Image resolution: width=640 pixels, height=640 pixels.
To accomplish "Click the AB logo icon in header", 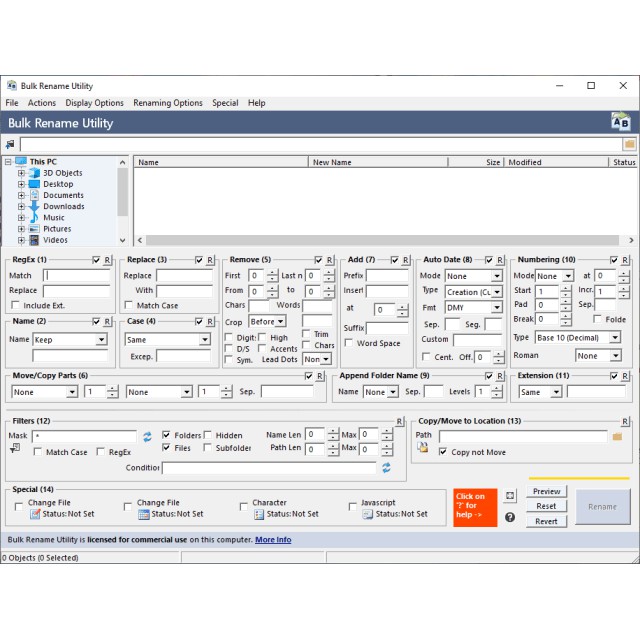I will [x=621, y=122].
